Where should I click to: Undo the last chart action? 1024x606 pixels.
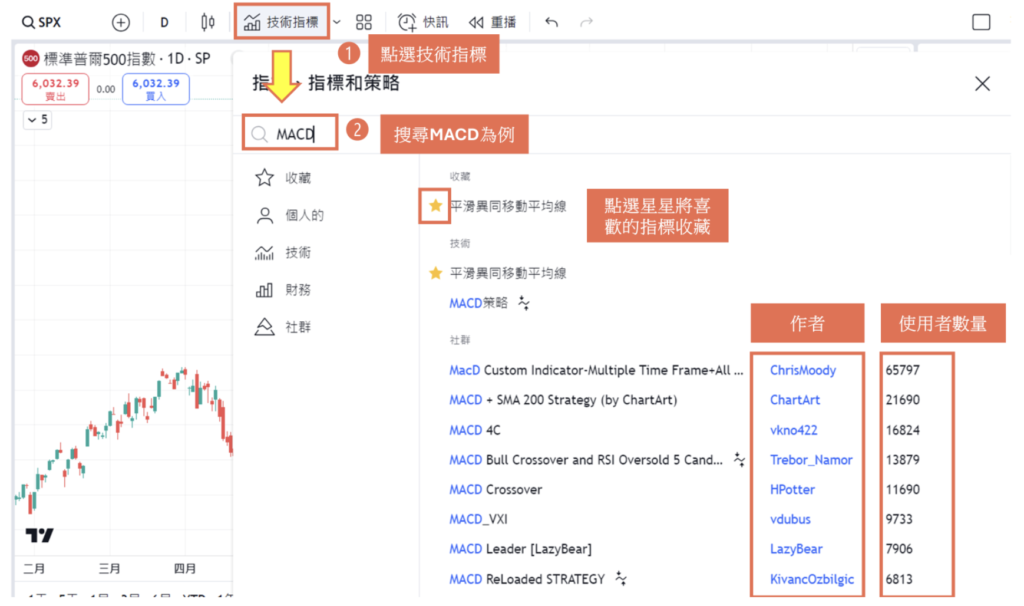[552, 22]
